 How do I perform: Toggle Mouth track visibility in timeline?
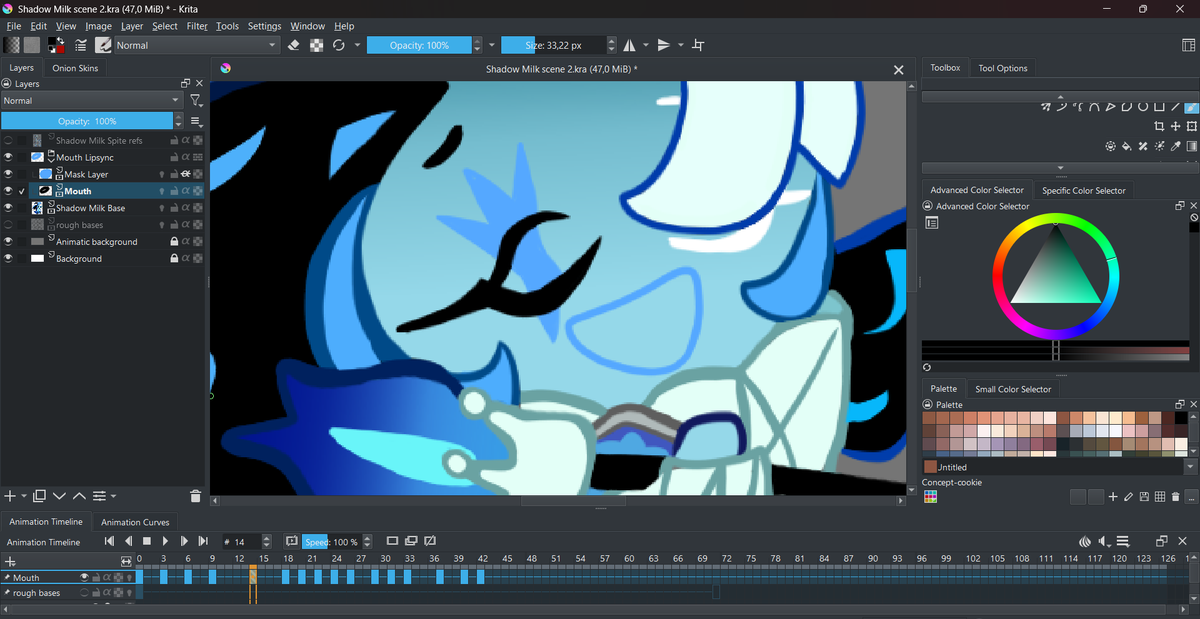tap(85, 577)
